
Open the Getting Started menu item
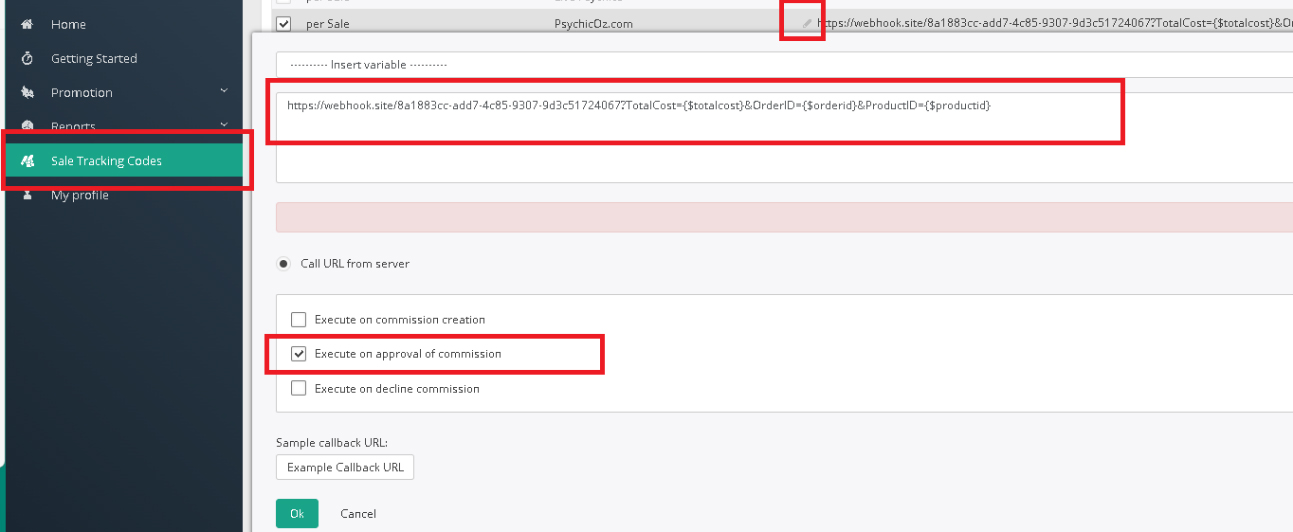(x=94, y=59)
